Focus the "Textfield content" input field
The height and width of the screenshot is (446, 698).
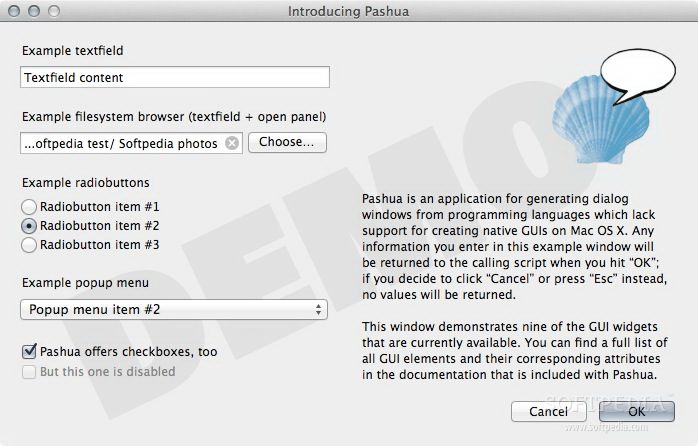[174, 77]
